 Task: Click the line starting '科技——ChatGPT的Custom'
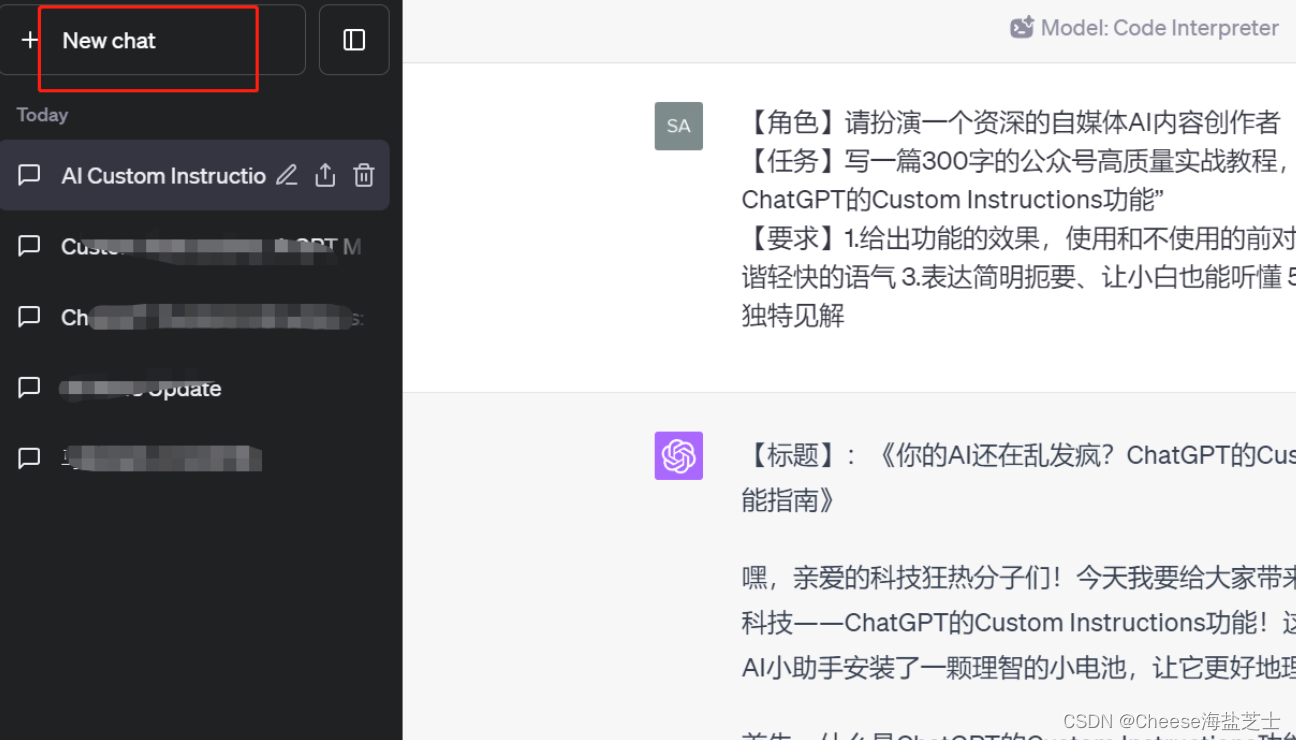coord(1019,623)
